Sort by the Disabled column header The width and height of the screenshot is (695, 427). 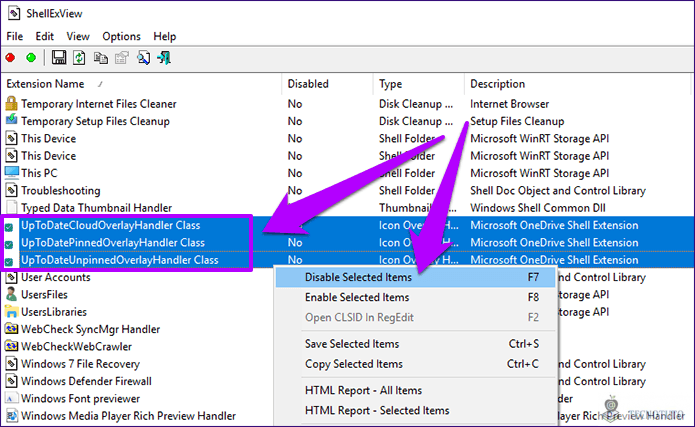coord(327,84)
